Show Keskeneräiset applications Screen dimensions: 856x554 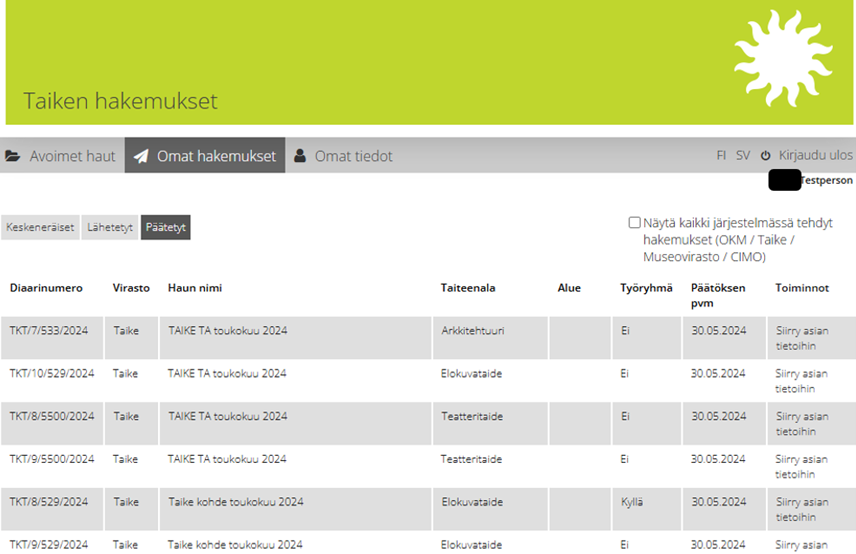point(40,228)
